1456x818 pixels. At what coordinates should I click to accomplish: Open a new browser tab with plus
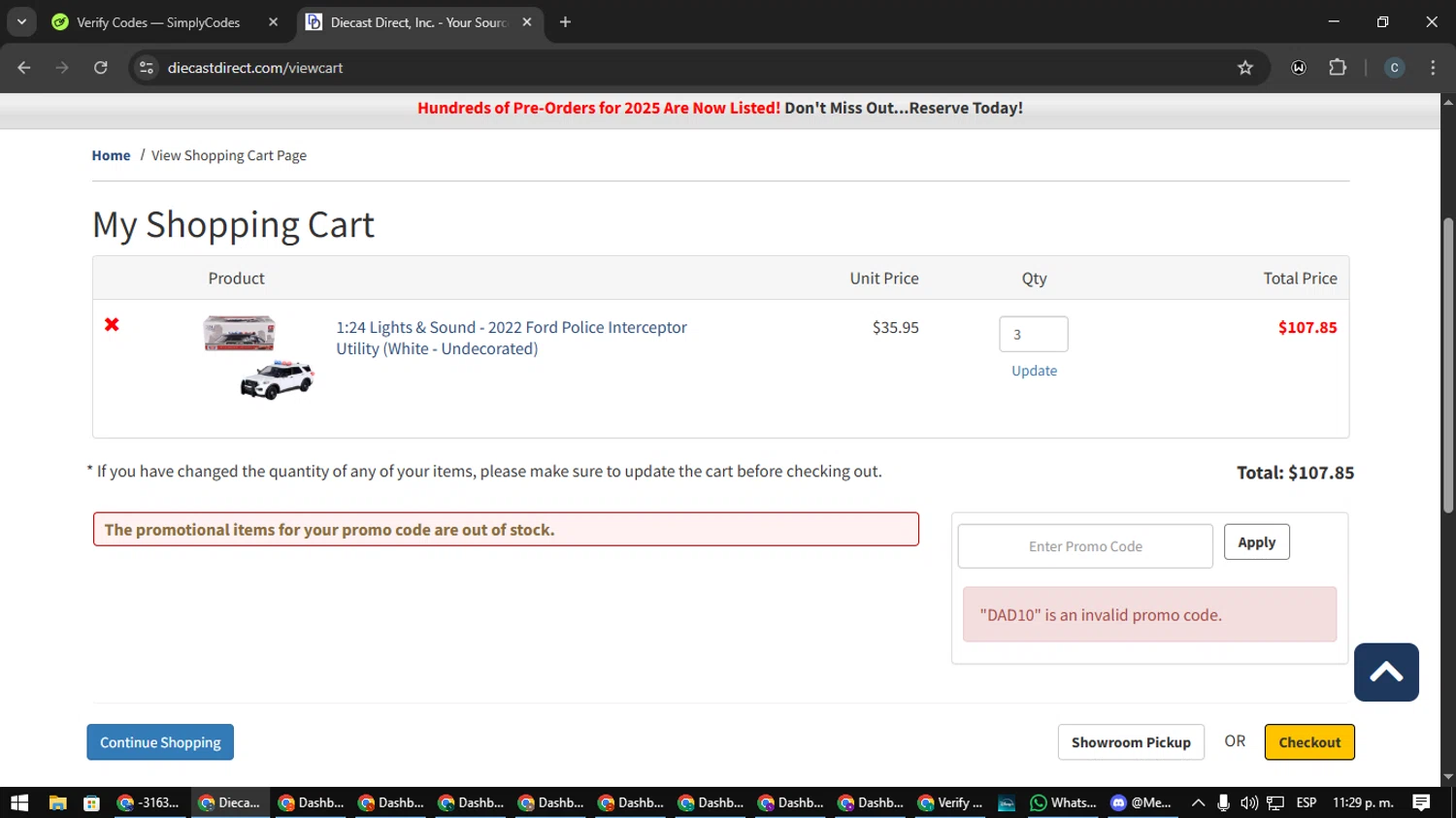[x=565, y=22]
